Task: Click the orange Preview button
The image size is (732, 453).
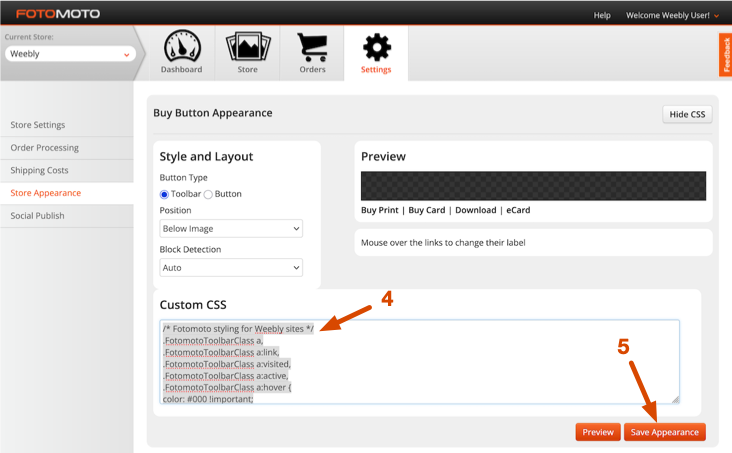Action: (x=598, y=432)
